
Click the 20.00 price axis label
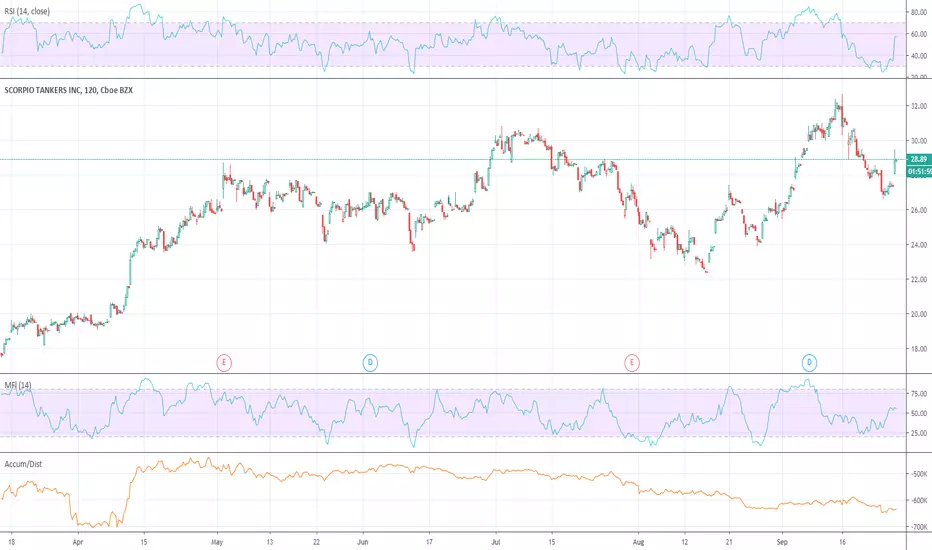pyautogui.click(x=919, y=315)
